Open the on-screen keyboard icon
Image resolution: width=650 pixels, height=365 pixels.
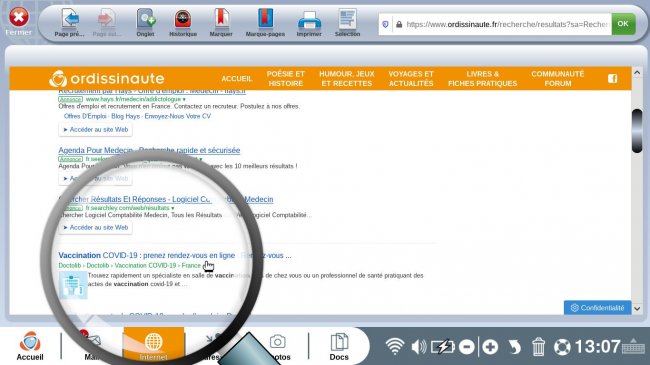point(634,346)
